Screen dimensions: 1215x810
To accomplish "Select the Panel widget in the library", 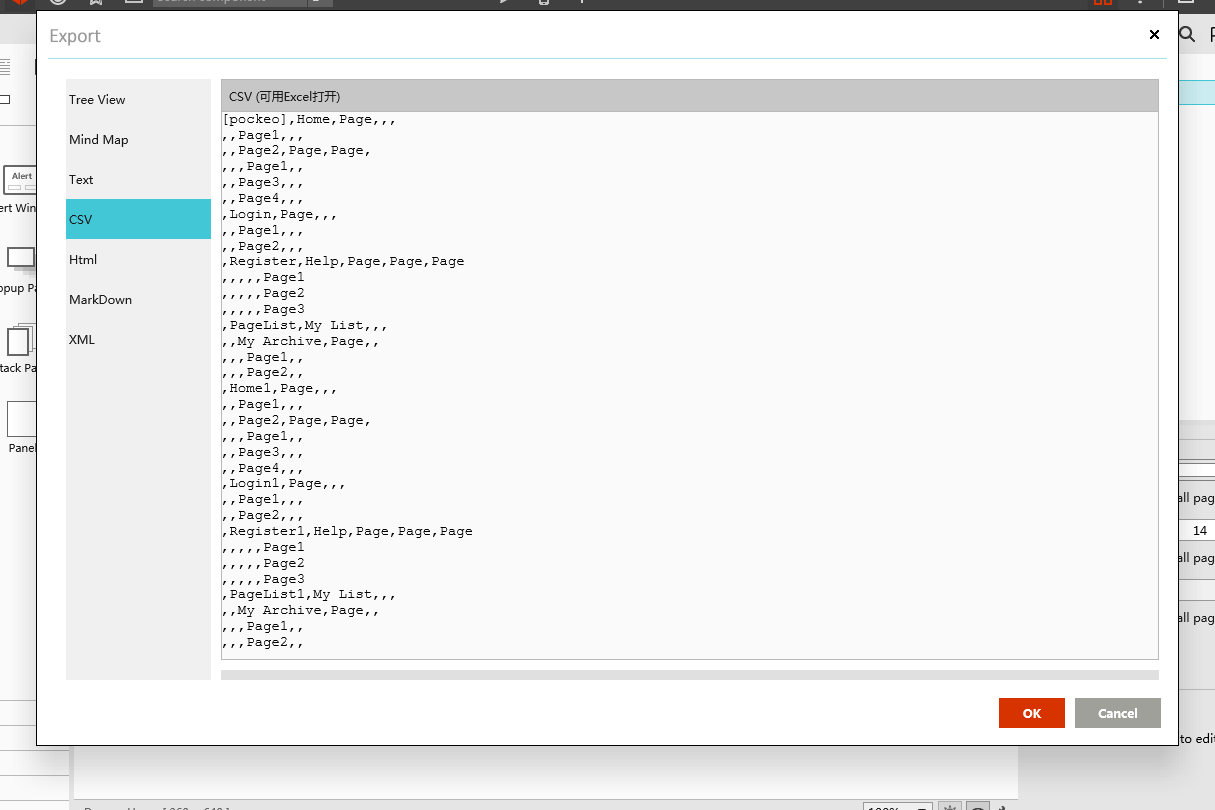I will coord(21,428).
